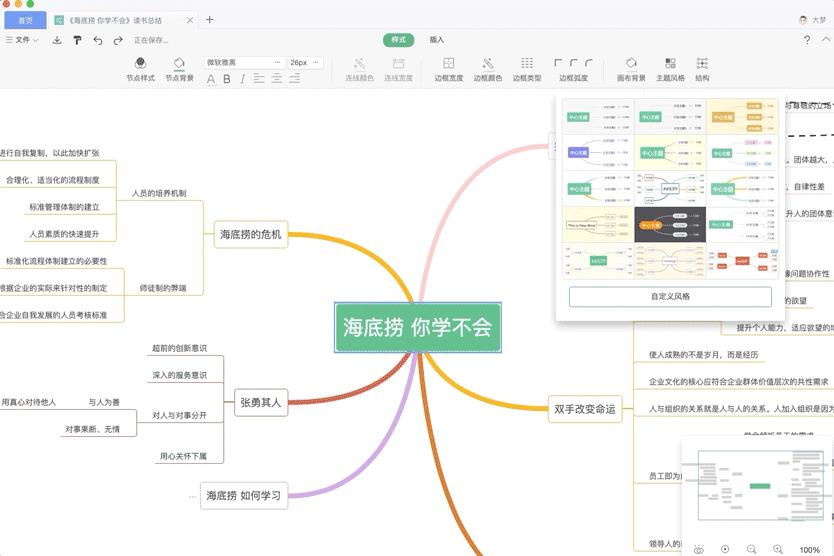The image size is (834, 556).
Task: Open the 边框宽度 border width tool
Action: [448, 69]
